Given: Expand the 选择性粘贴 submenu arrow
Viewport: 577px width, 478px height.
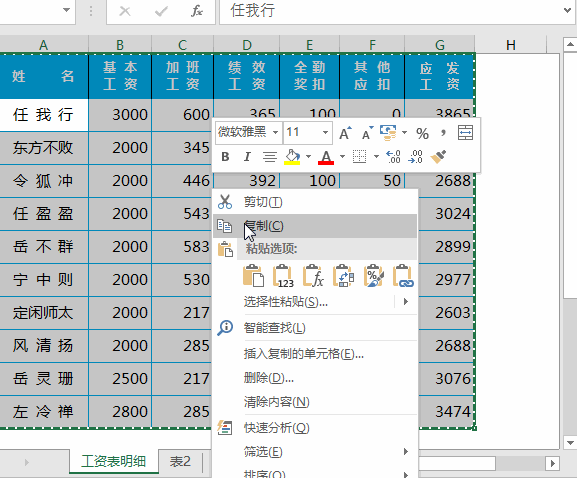Looking at the screenshot, I should 406,302.
